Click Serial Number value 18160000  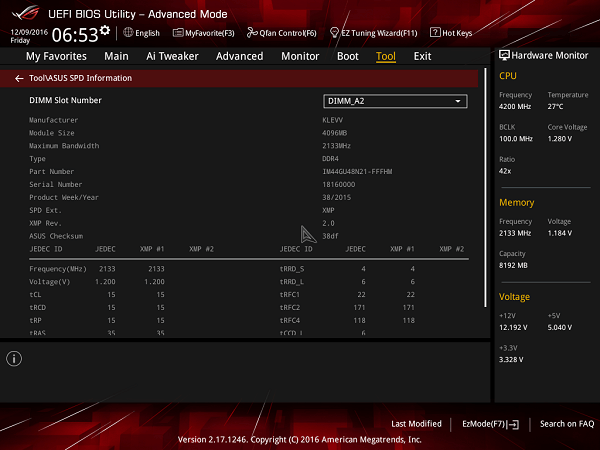tap(339, 184)
